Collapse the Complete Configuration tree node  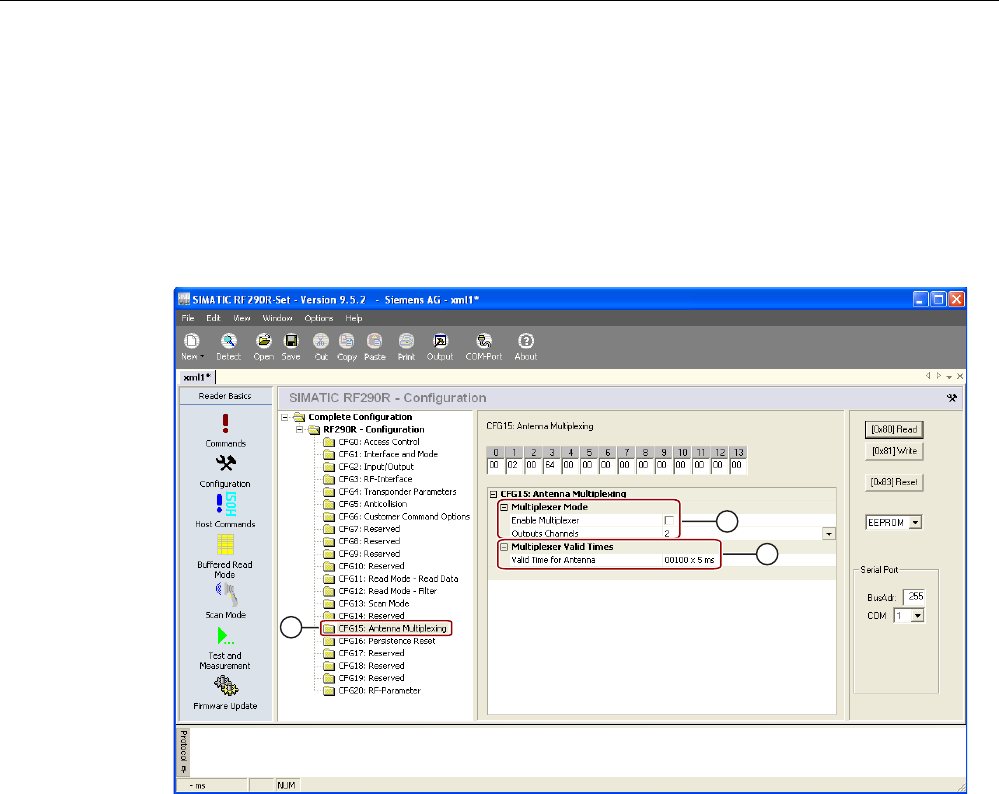click(x=285, y=417)
